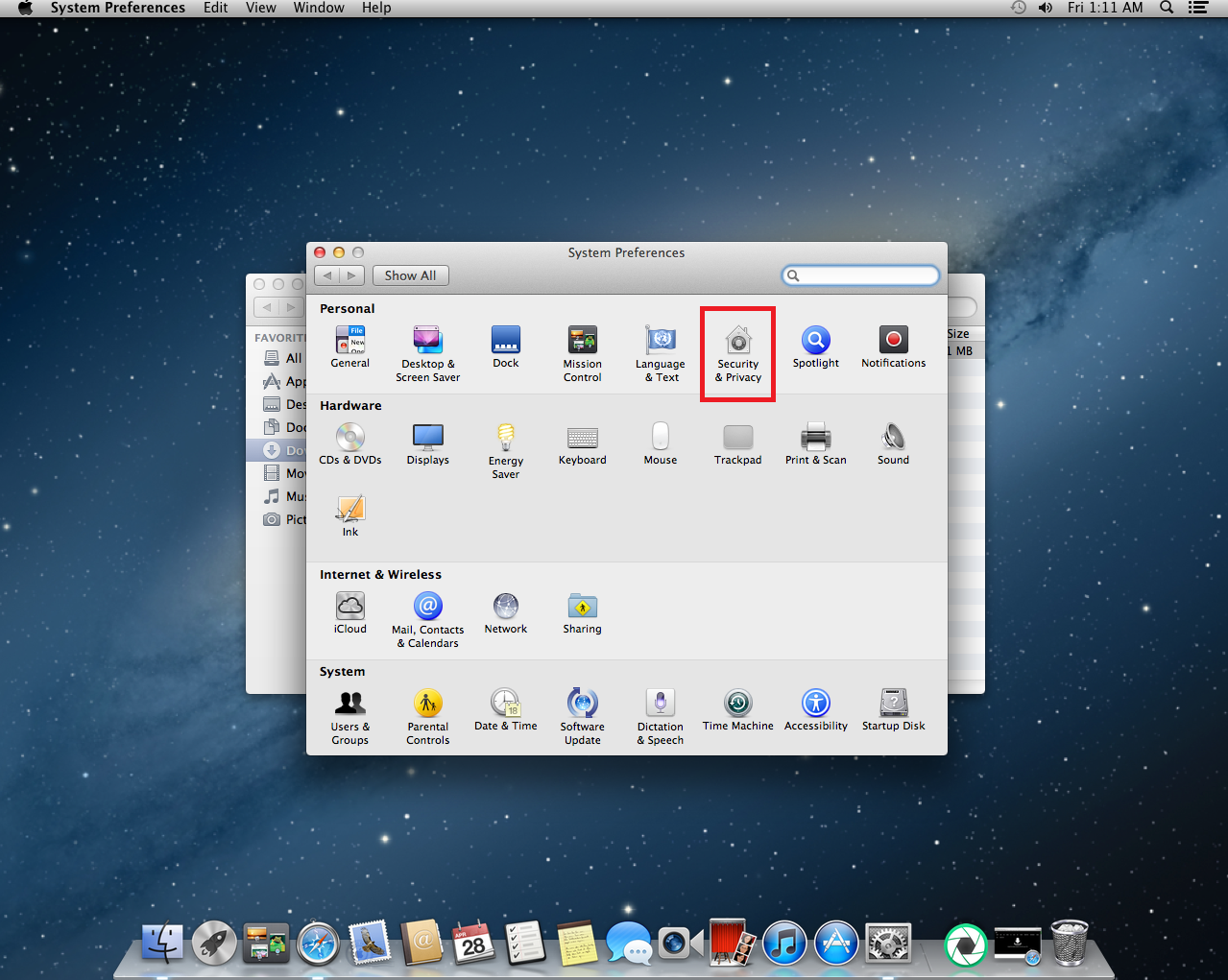The height and width of the screenshot is (980, 1228).
Task: Open the Mouse preference pane
Action: pyautogui.click(x=661, y=443)
